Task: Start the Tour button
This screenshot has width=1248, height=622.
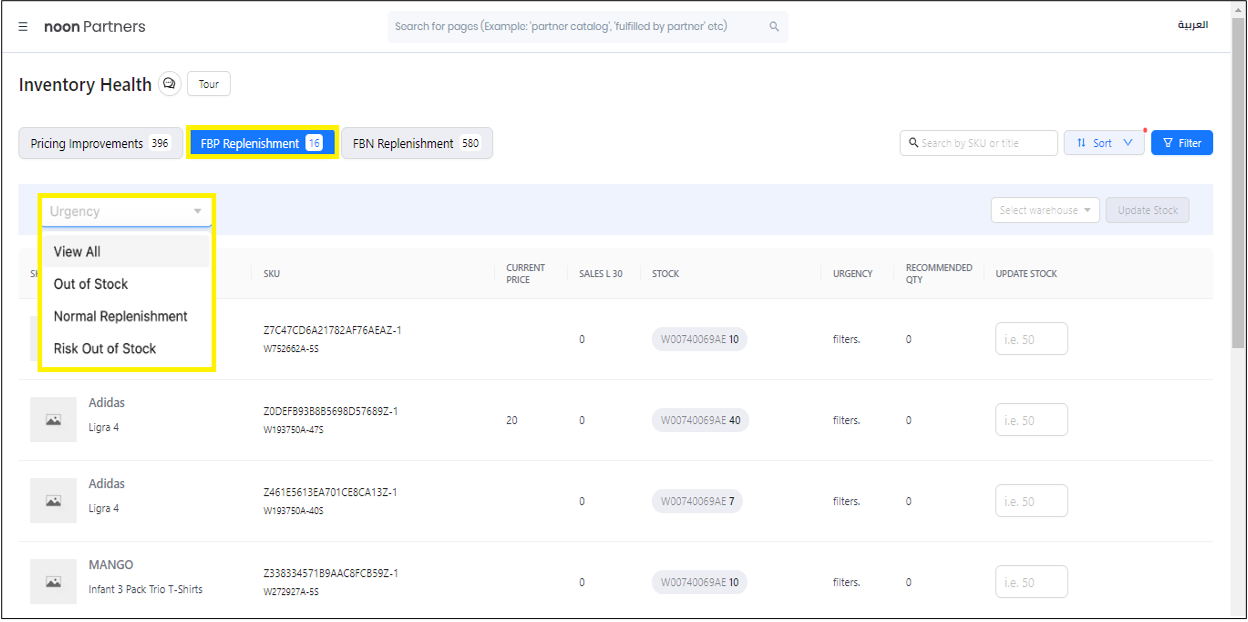Action: click(209, 84)
